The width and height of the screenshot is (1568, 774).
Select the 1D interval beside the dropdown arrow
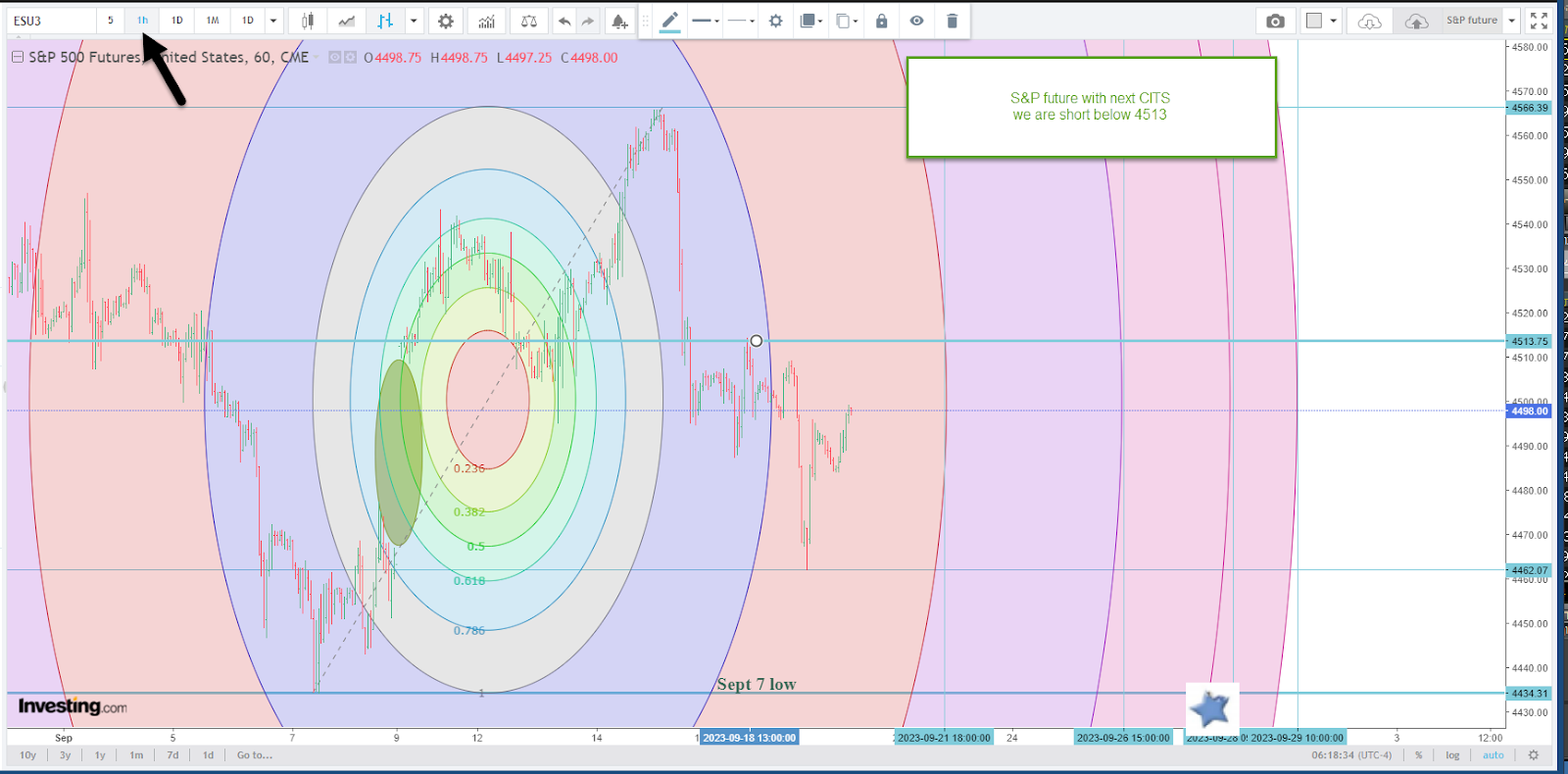(248, 21)
